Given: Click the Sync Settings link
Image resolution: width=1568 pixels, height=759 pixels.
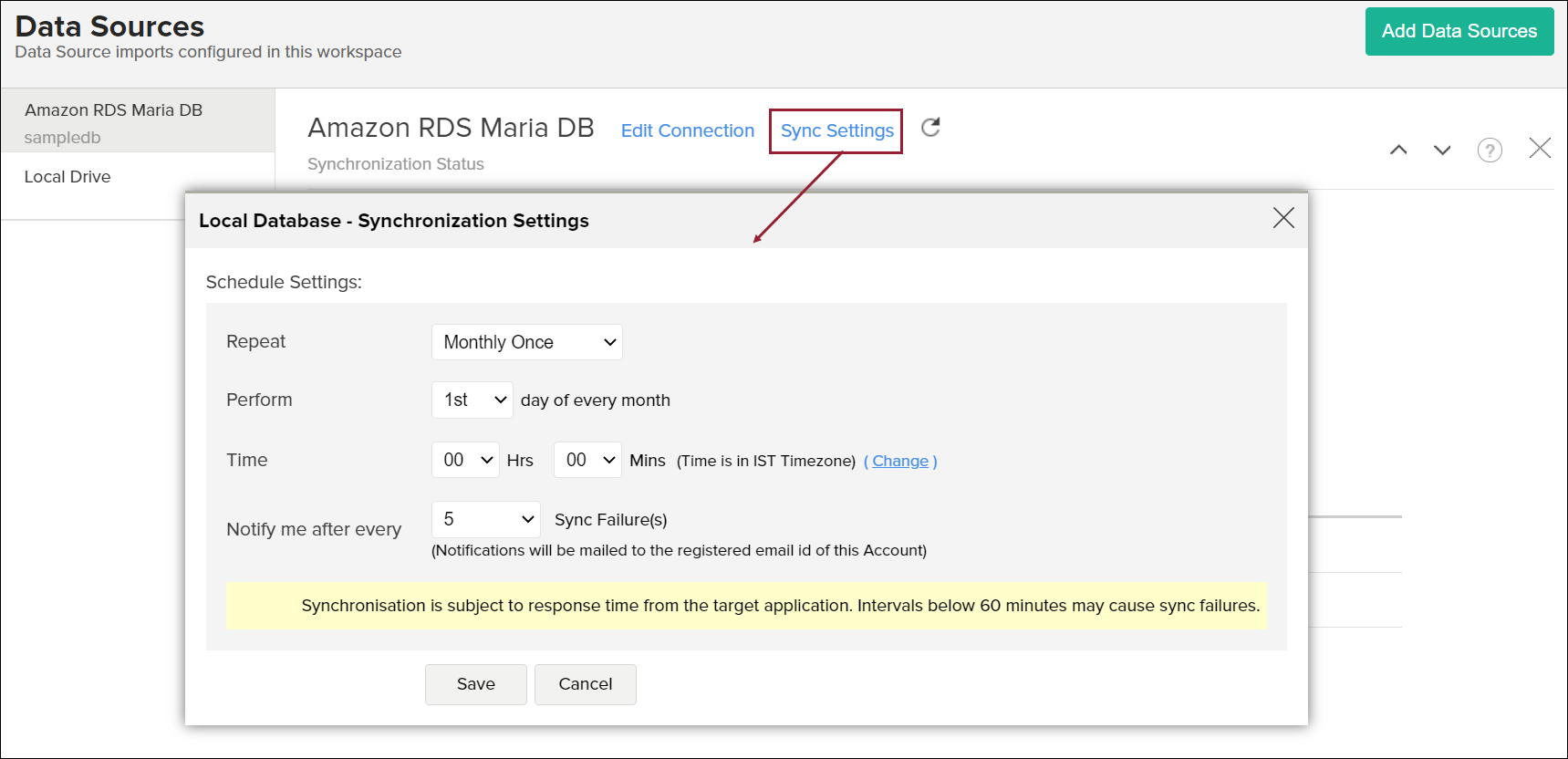Looking at the screenshot, I should [x=836, y=130].
